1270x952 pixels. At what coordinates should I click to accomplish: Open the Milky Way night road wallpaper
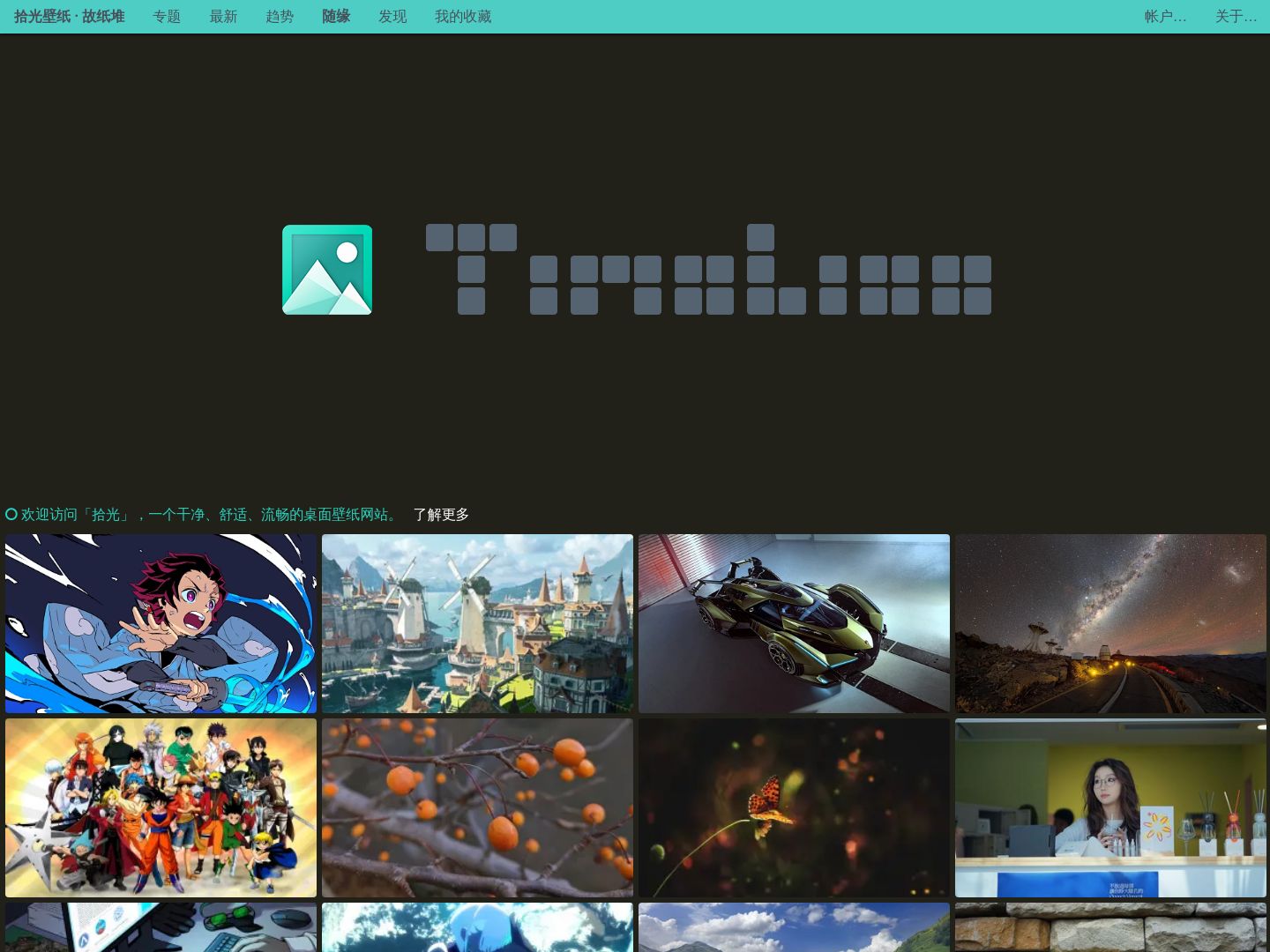coord(1110,623)
